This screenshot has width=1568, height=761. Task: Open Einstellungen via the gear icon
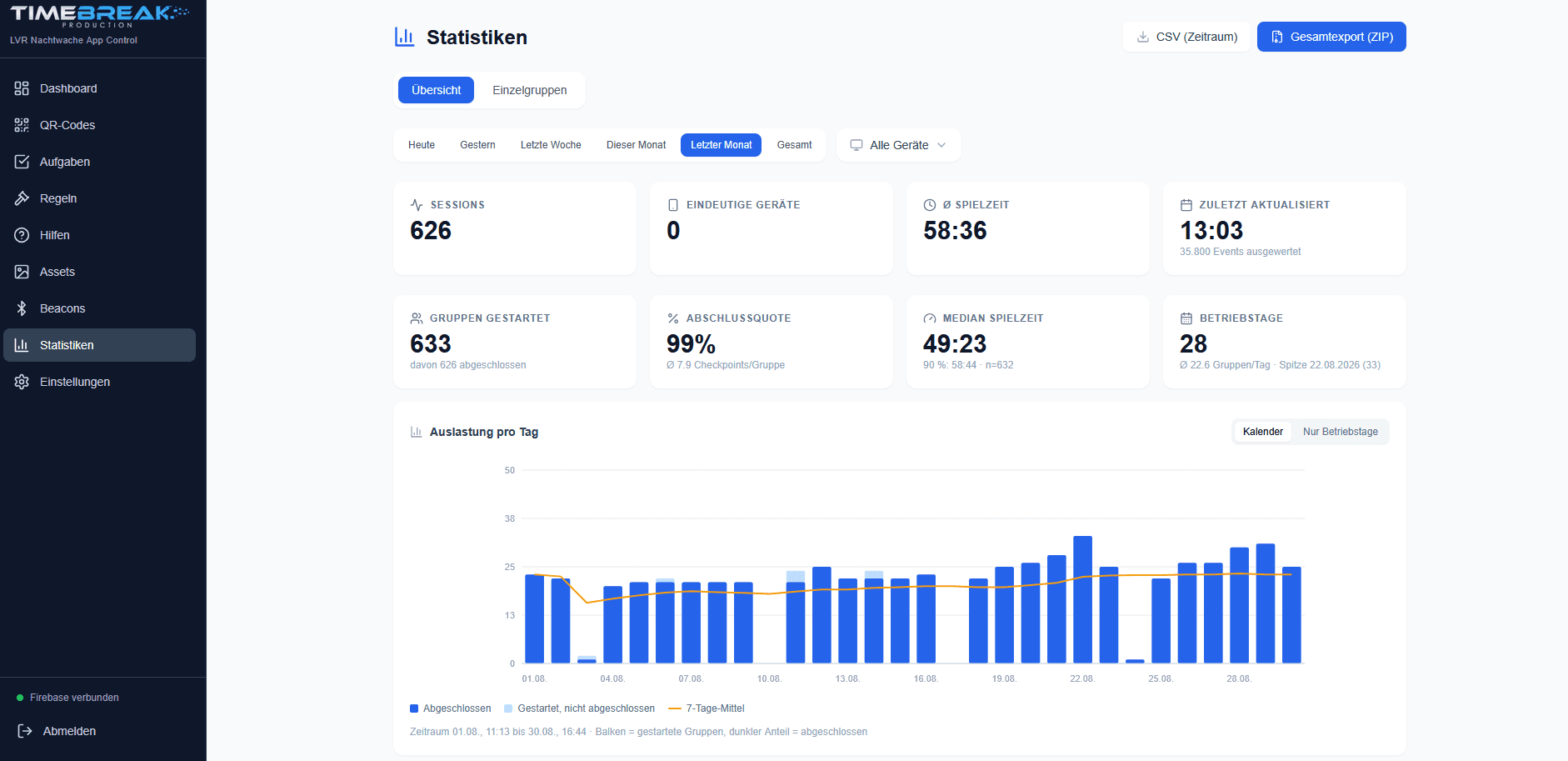(22, 382)
